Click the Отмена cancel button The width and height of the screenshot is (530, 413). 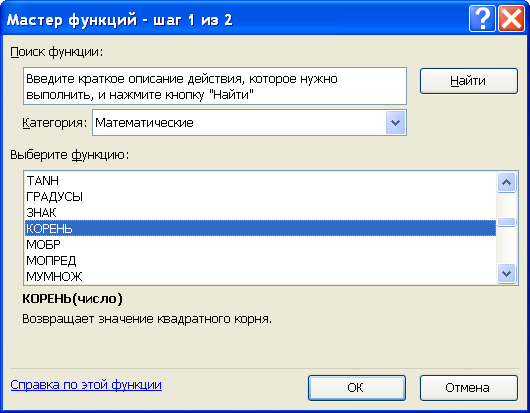(468, 388)
